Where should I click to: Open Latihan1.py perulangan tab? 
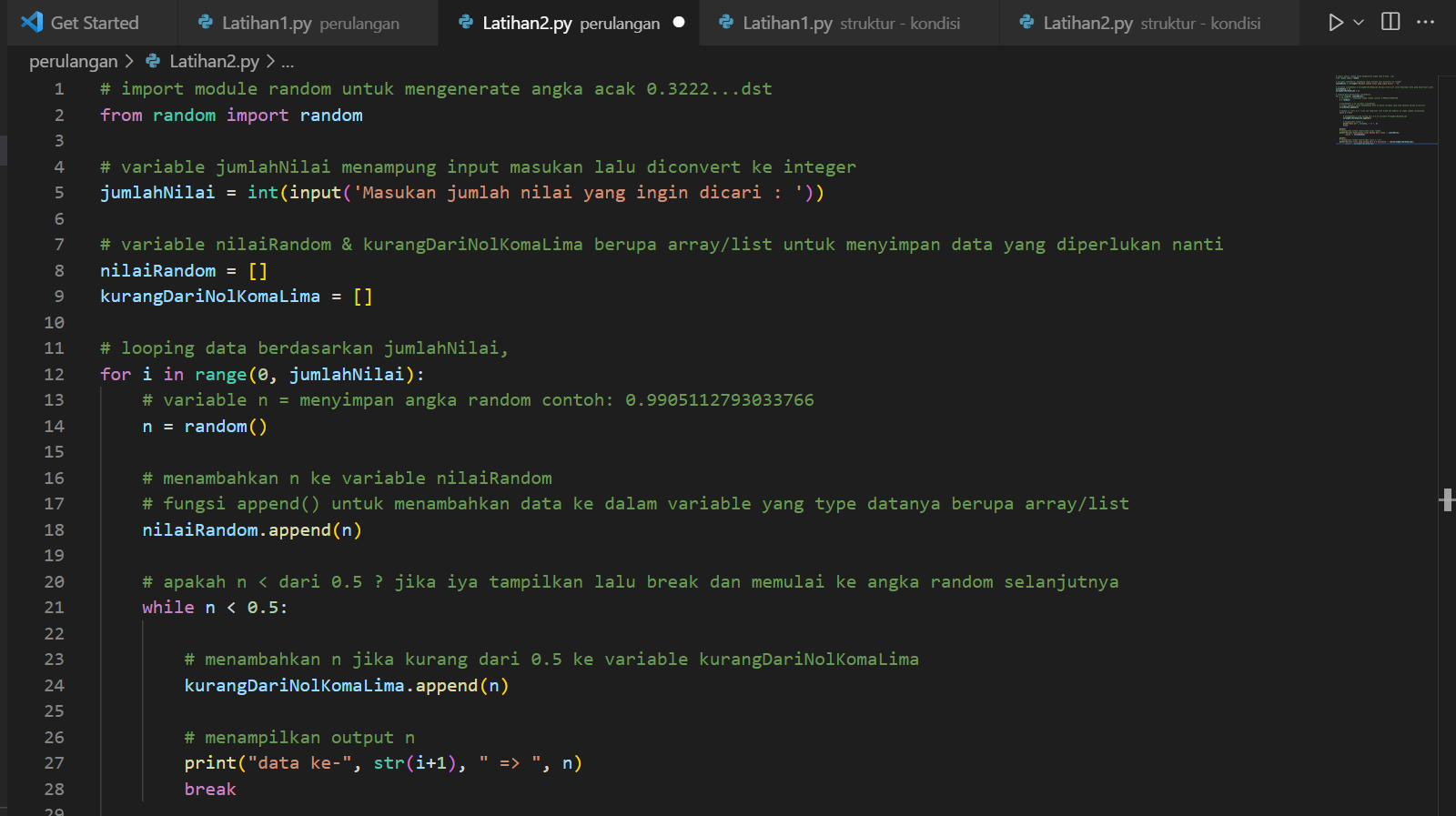pos(308,23)
